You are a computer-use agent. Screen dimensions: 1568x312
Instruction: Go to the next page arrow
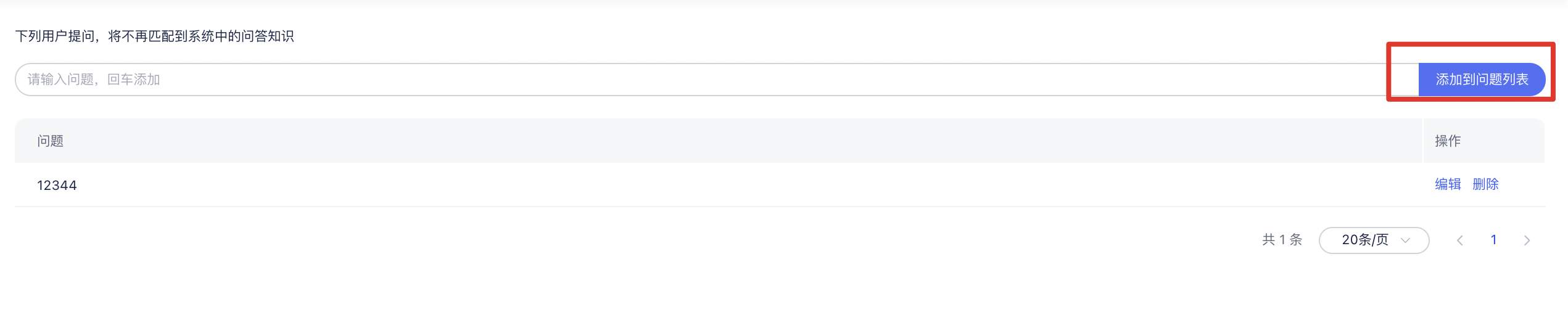(x=1527, y=240)
